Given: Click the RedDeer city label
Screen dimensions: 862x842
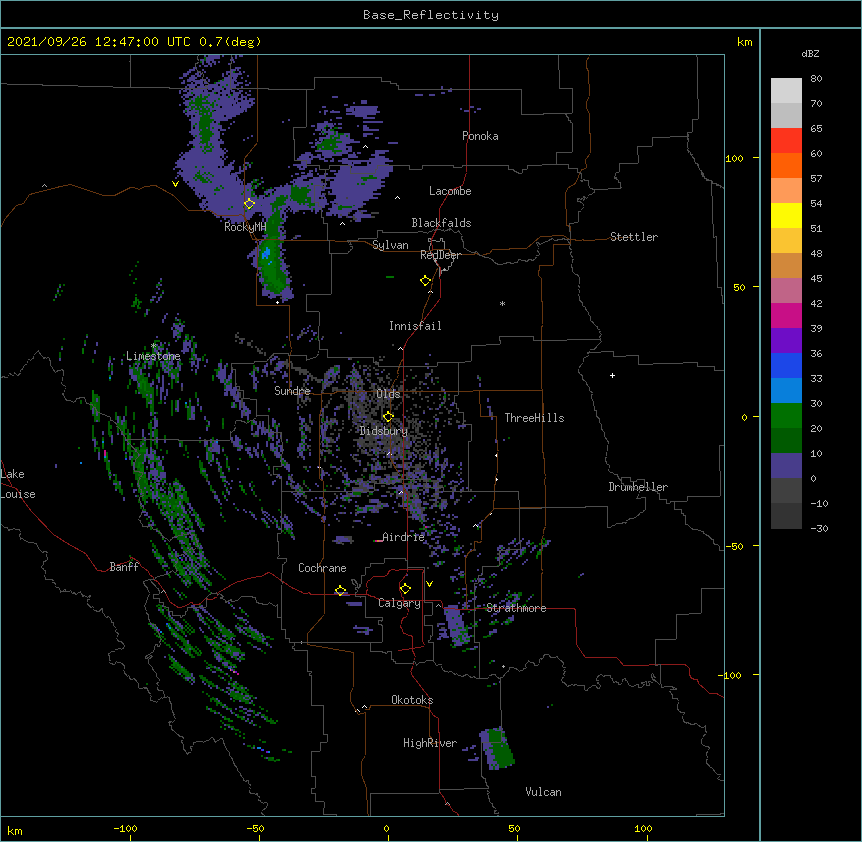Looking at the screenshot, I should pyautogui.click(x=440, y=255).
